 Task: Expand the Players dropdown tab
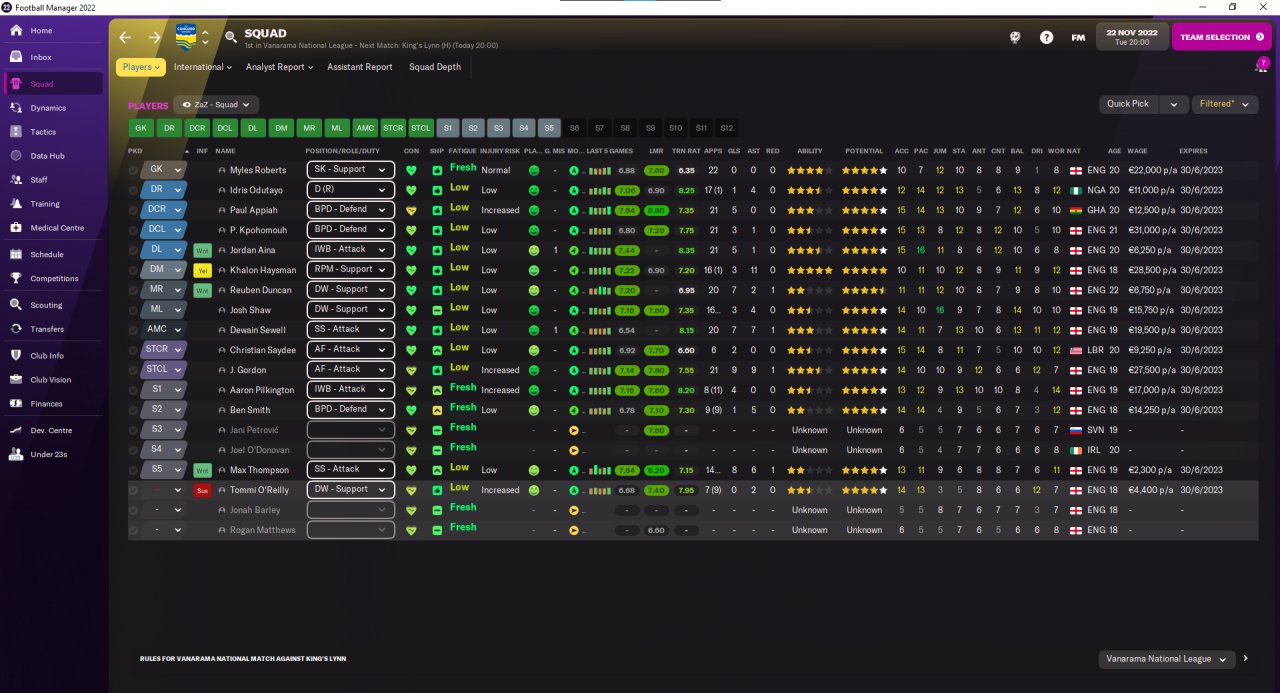pyautogui.click(x=141, y=67)
